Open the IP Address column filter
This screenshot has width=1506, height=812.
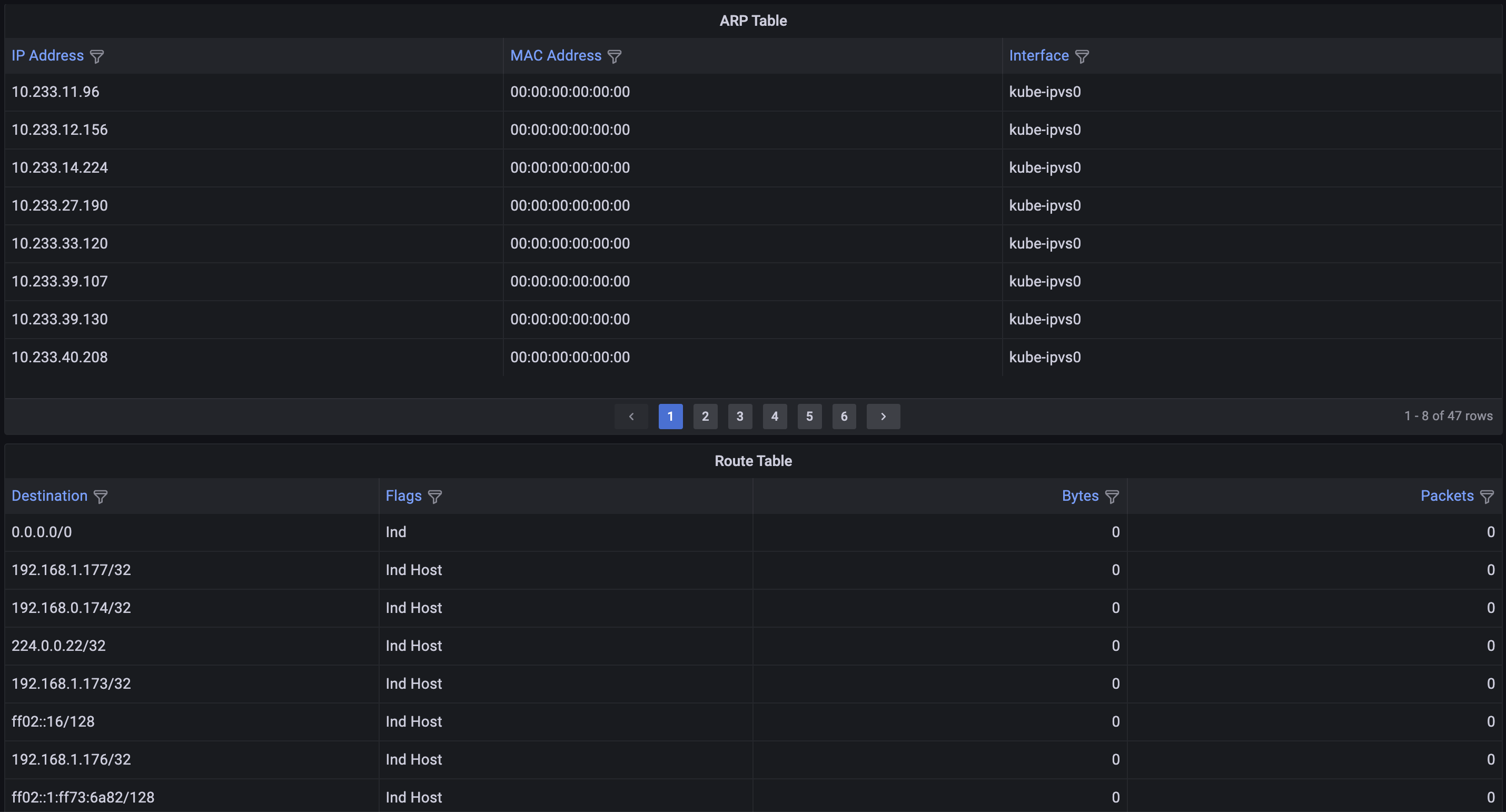pyautogui.click(x=97, y=56)
